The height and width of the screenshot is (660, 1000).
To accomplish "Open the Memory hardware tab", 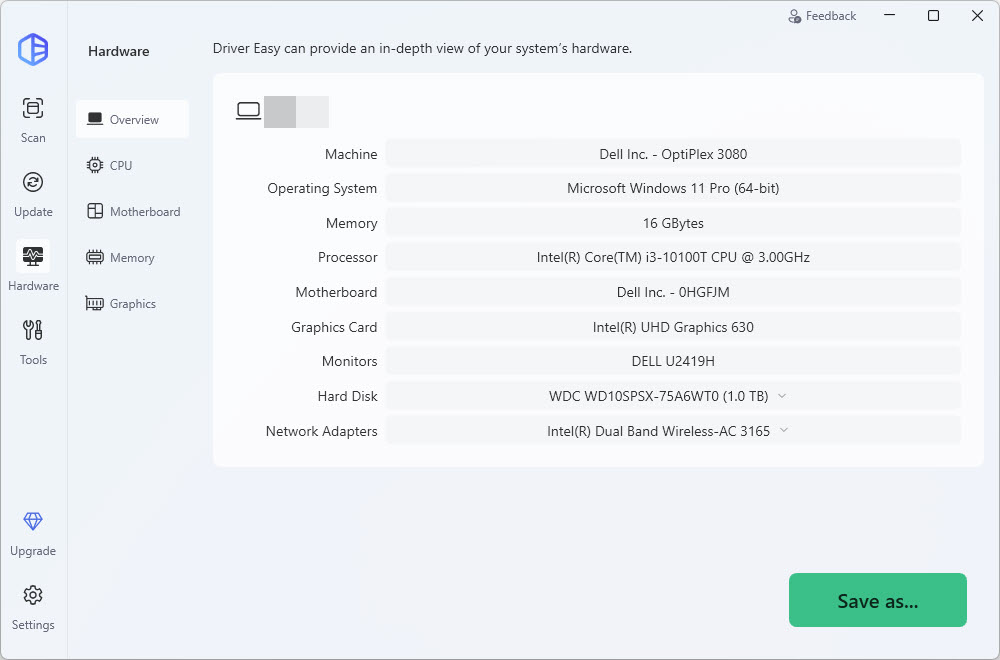I will pyautogui.click(x=132, y=257).
